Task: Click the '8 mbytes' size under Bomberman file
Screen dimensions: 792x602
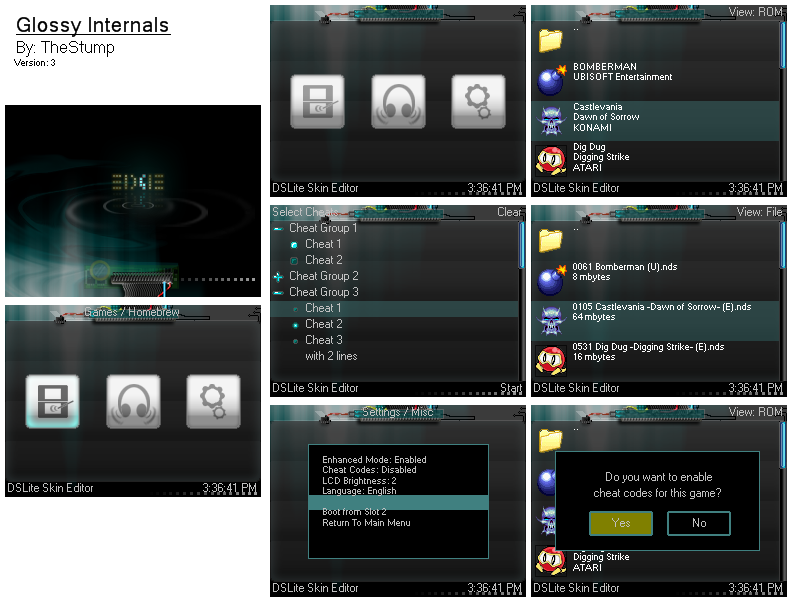Action: pyautogui.click(x=591, y=277)
